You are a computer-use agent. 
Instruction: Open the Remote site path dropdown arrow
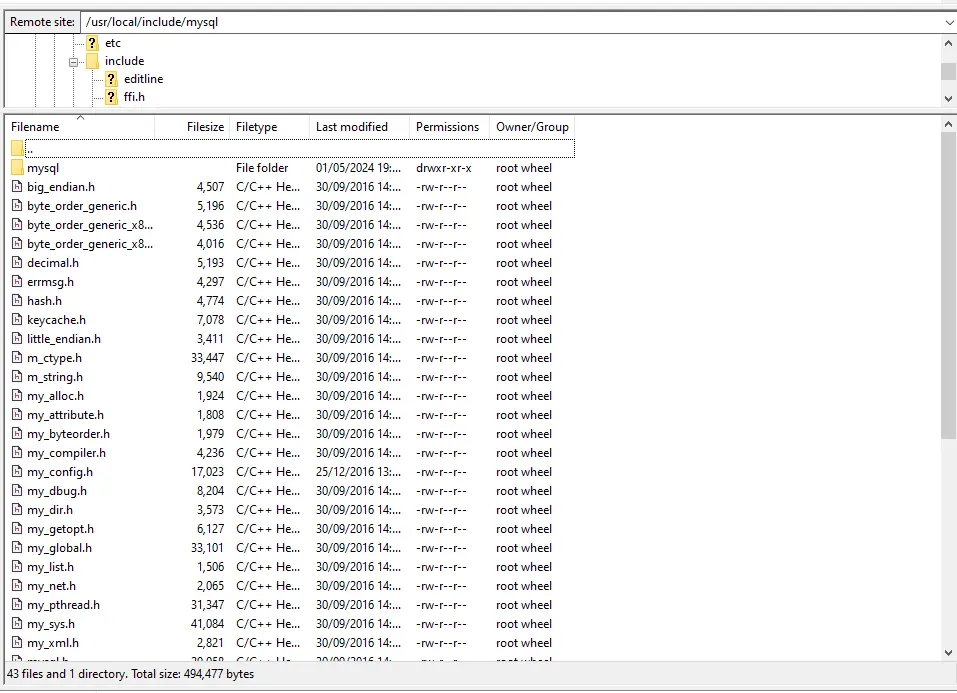click(x=948, y=22)
